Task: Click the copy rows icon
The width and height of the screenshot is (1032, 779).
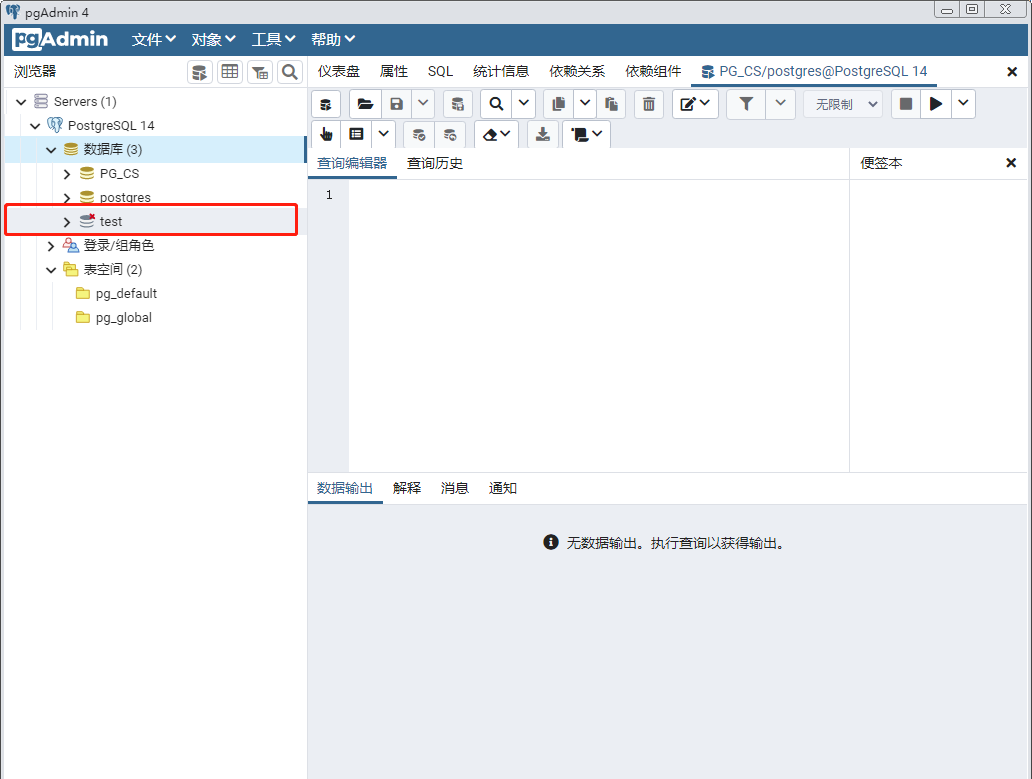Action: (559, 104)
